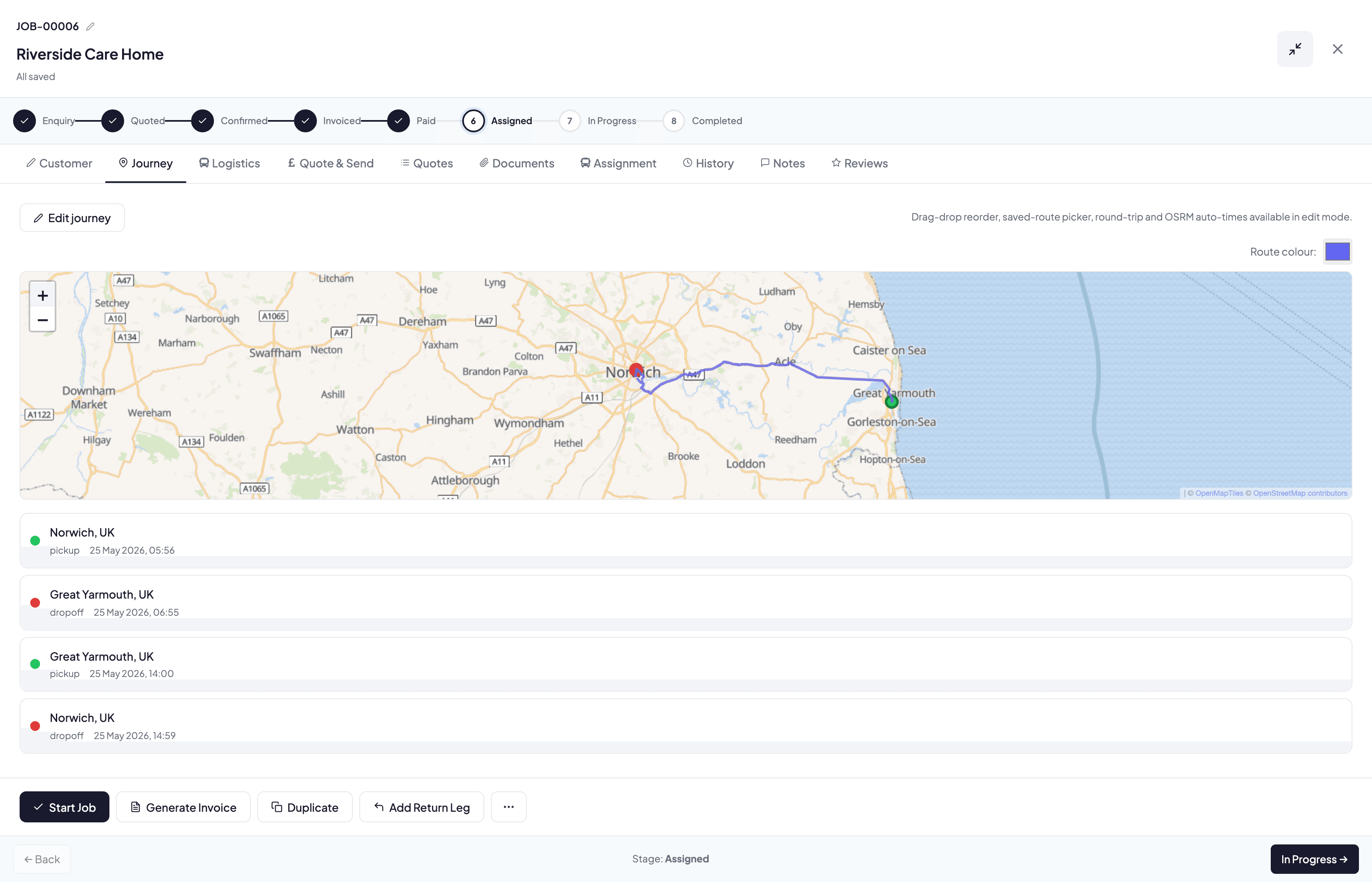Screen dimensions: 1372x882
Task: Click the JOB-00006 reference text
Action: coord(47,27)
